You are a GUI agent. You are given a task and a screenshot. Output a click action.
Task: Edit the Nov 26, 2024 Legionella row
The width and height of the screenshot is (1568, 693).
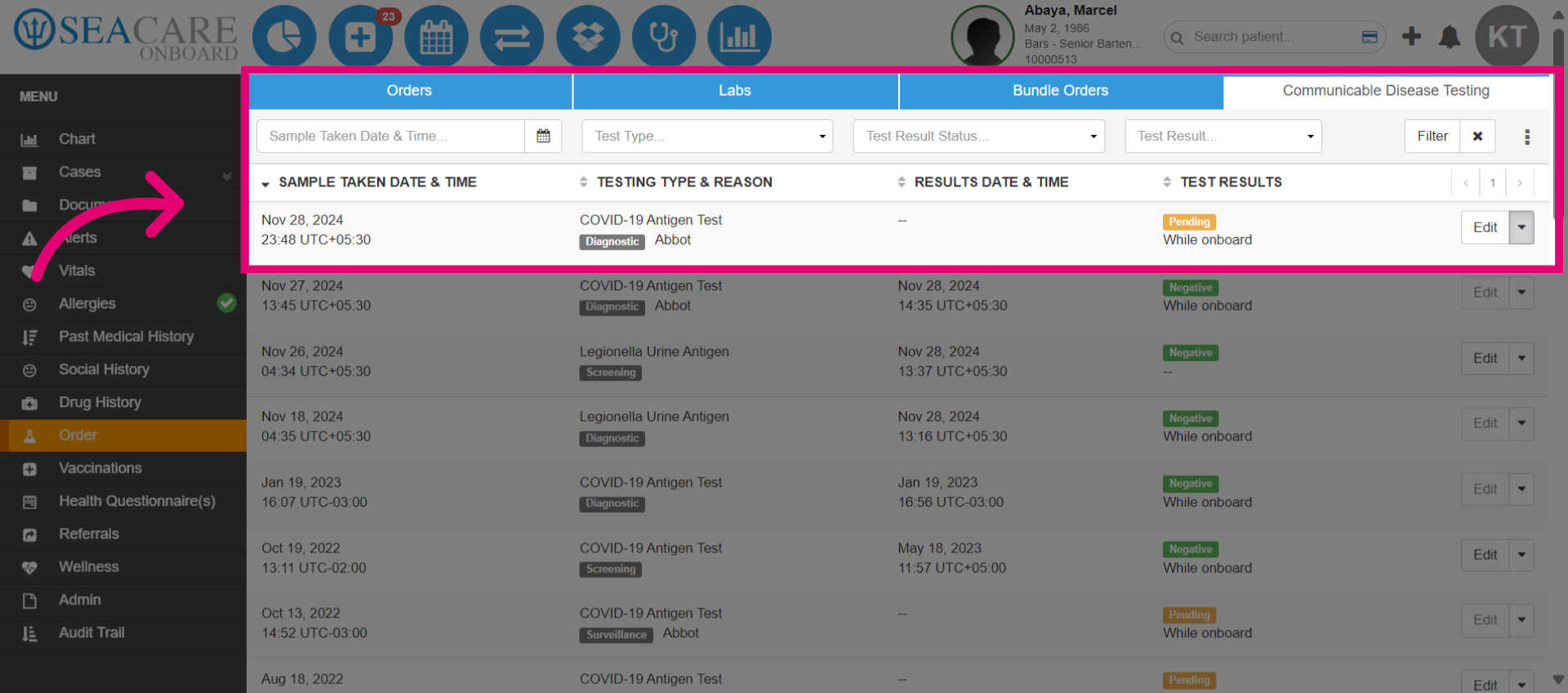click(x=1485, y=358)
